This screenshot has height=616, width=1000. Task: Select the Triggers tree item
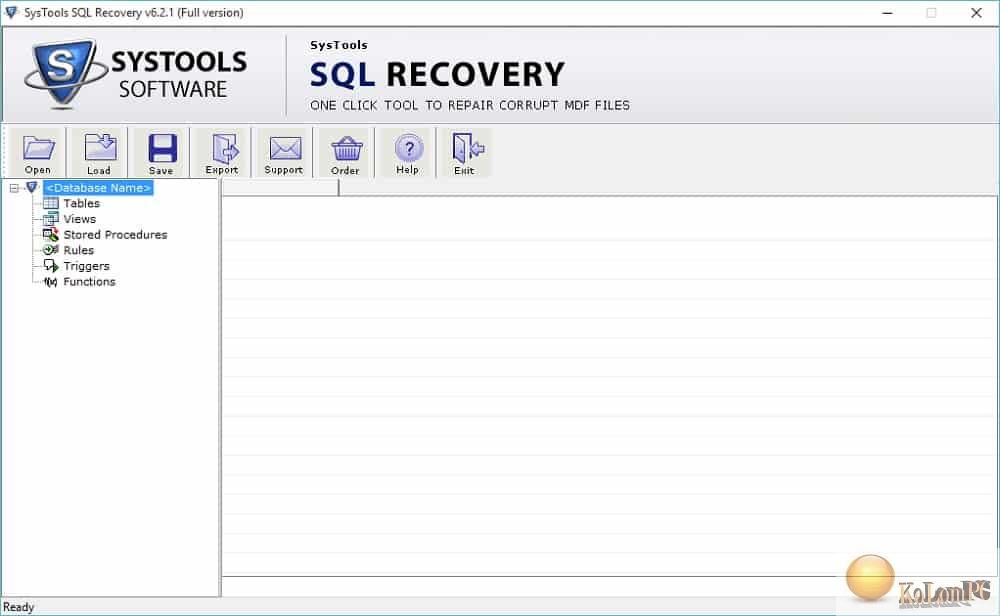click(x=86, y=266)
